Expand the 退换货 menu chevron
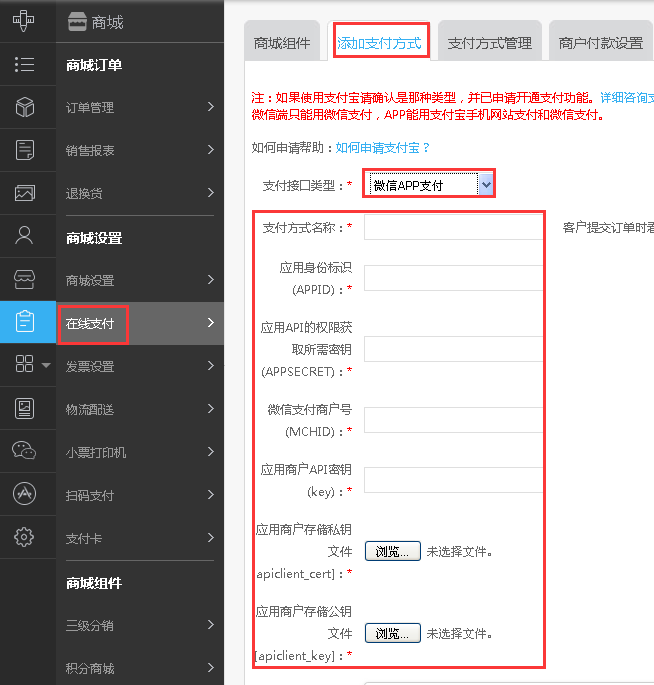Screen dimensions: 654x685 pos(211,193)
